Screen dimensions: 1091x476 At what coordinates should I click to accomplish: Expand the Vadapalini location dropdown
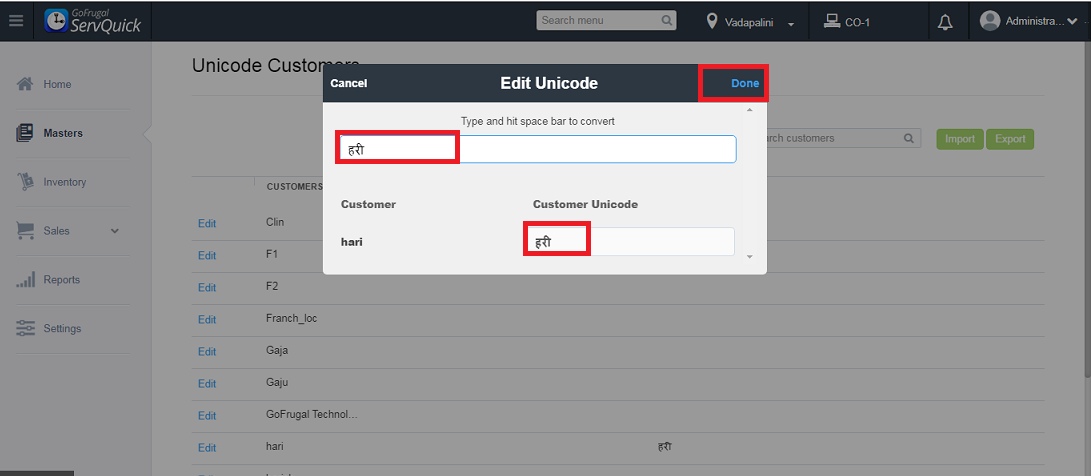791,22
